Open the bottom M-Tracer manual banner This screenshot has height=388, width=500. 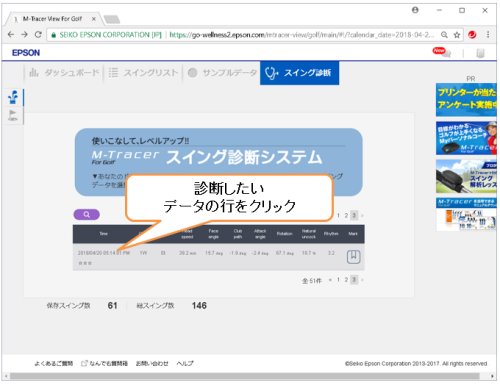(x=466, y=214)
